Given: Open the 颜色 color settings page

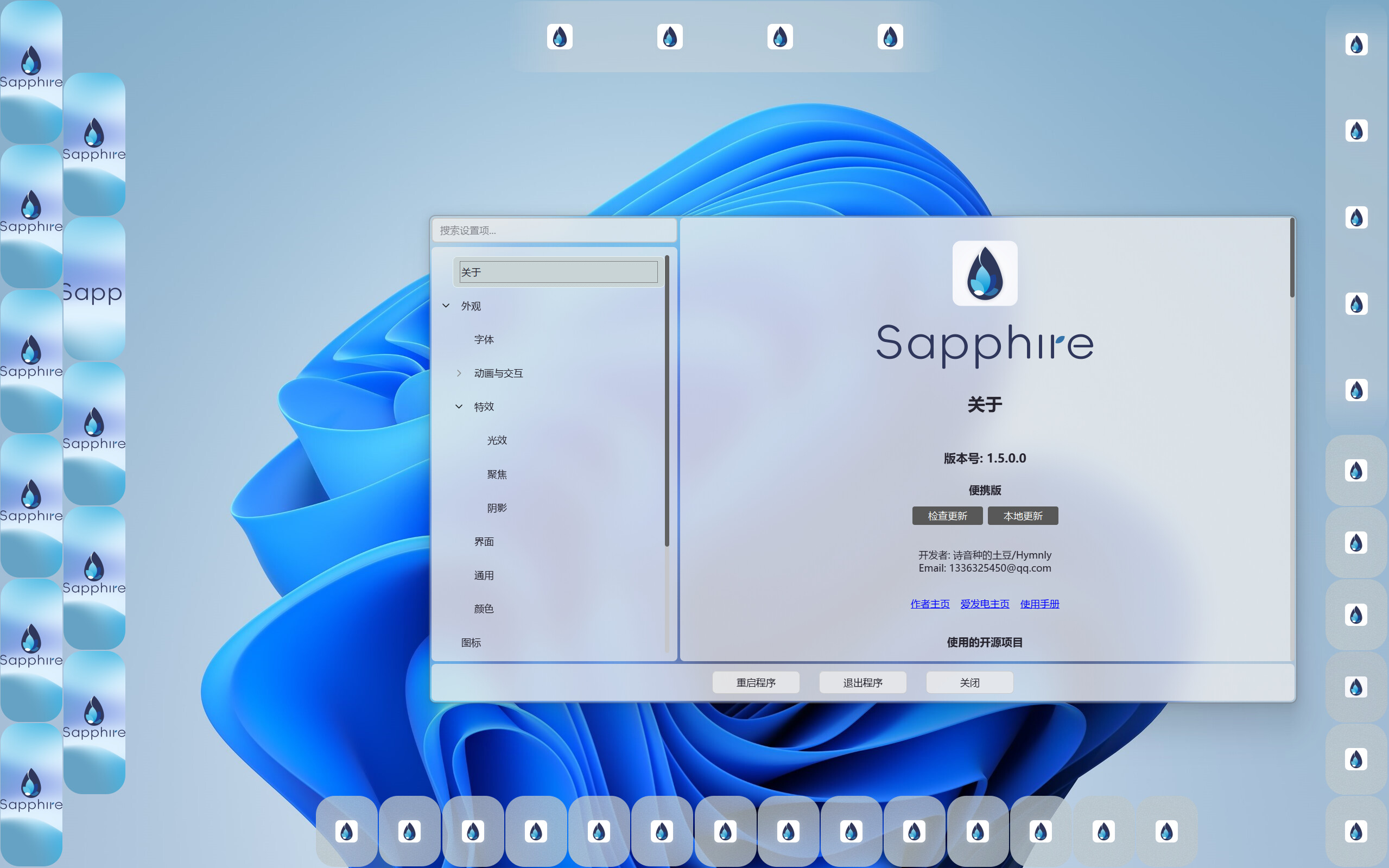Looking at the screenshot, I should [x=484, y=609].
